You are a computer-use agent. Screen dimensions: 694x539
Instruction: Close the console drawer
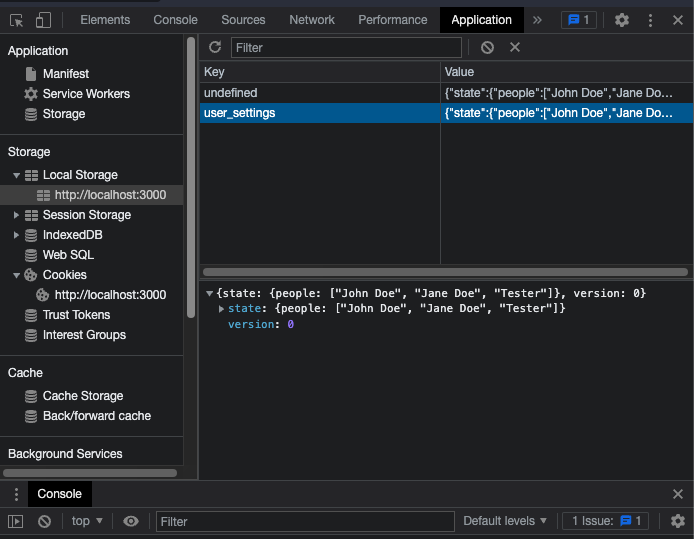click(x=678, y=494)
